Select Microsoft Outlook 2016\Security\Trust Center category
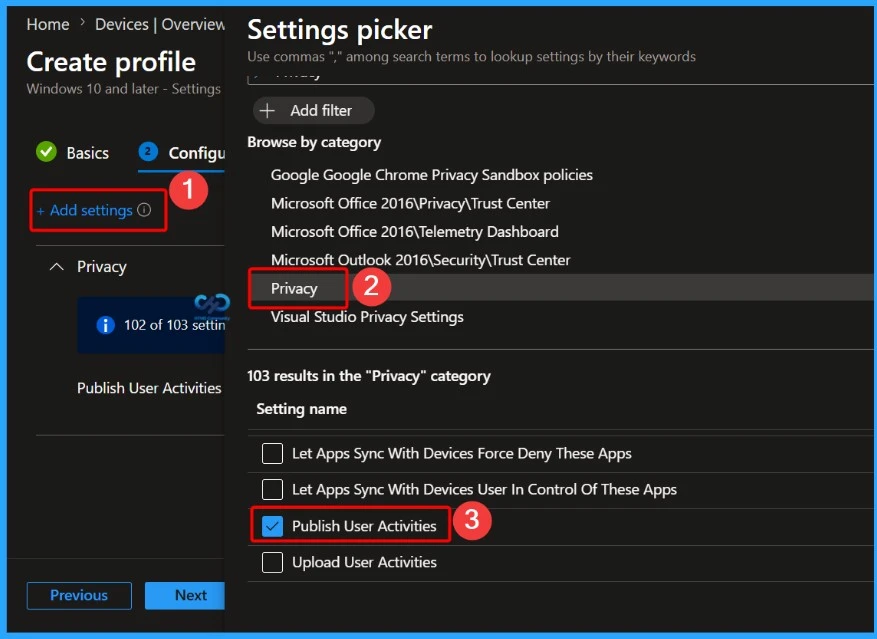The image size is (877, 639). pyautogui.click(x=421, y=260)
